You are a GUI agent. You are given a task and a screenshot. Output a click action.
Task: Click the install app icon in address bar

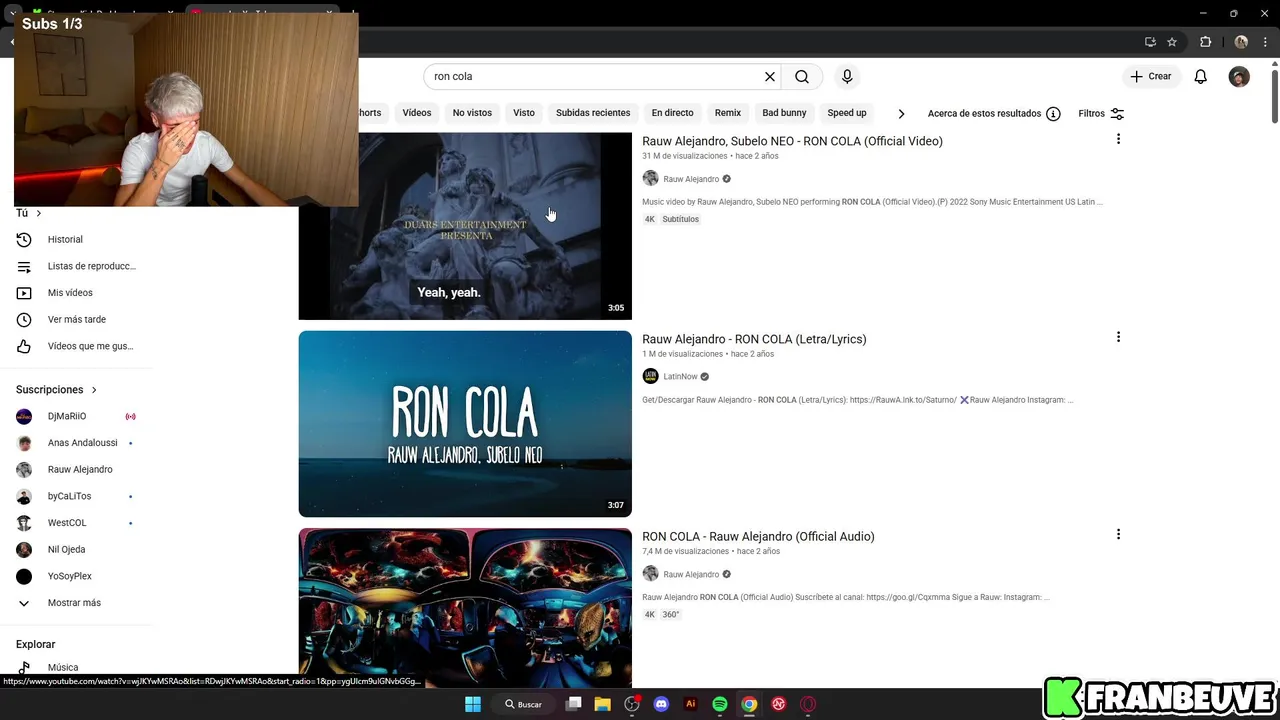[x=1150, y=42]
